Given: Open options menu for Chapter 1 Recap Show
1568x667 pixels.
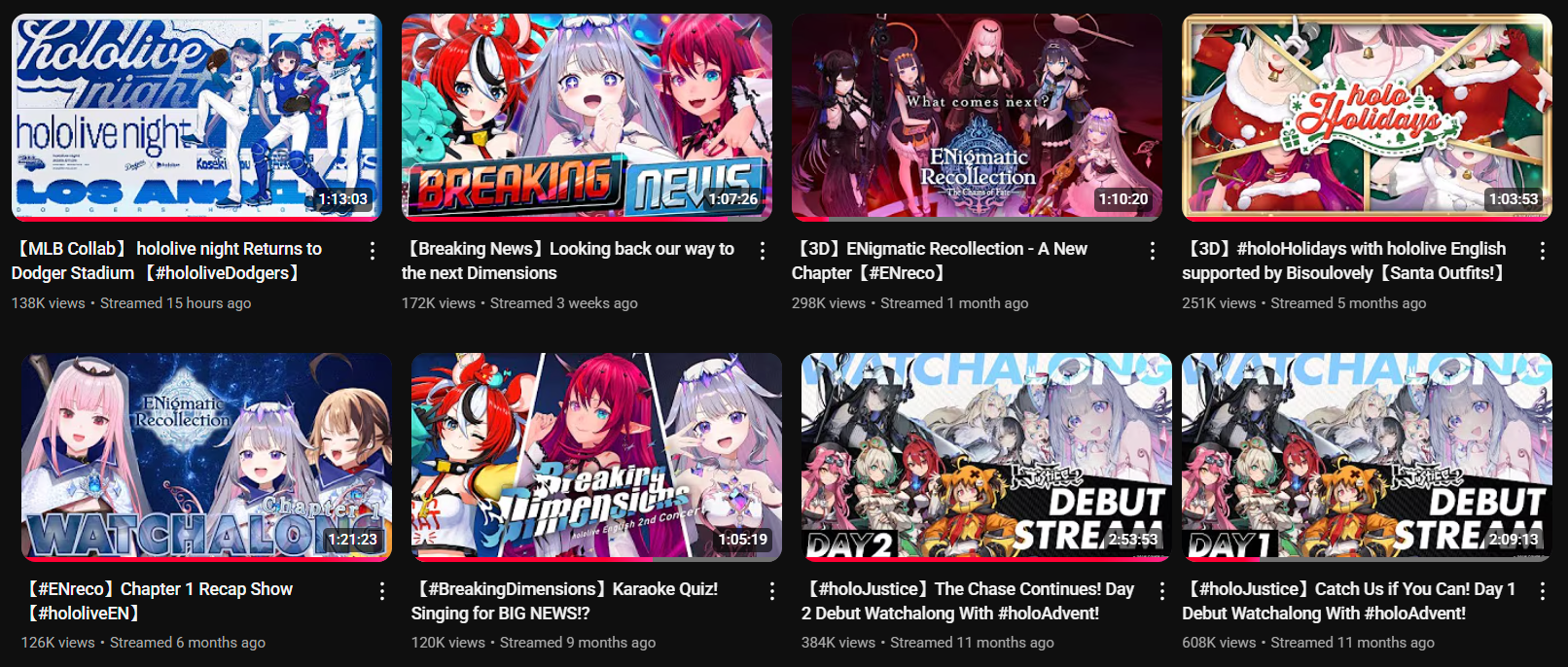Looking at the screenshot, I should coord(381,591).
